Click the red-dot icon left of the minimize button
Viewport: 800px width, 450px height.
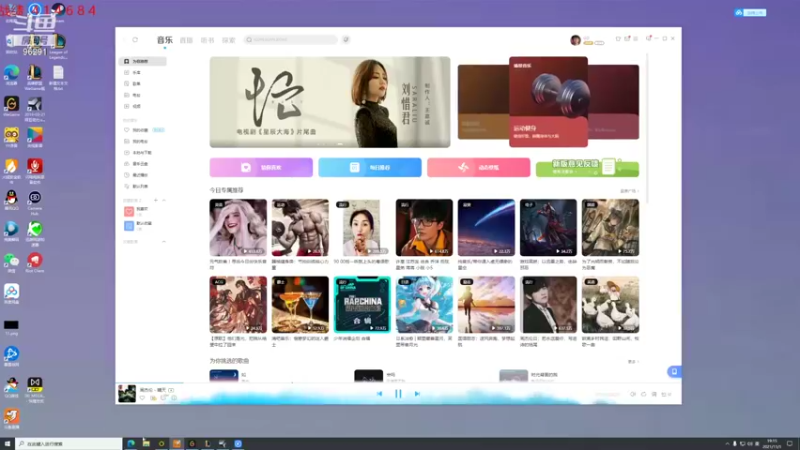[649, 38]
